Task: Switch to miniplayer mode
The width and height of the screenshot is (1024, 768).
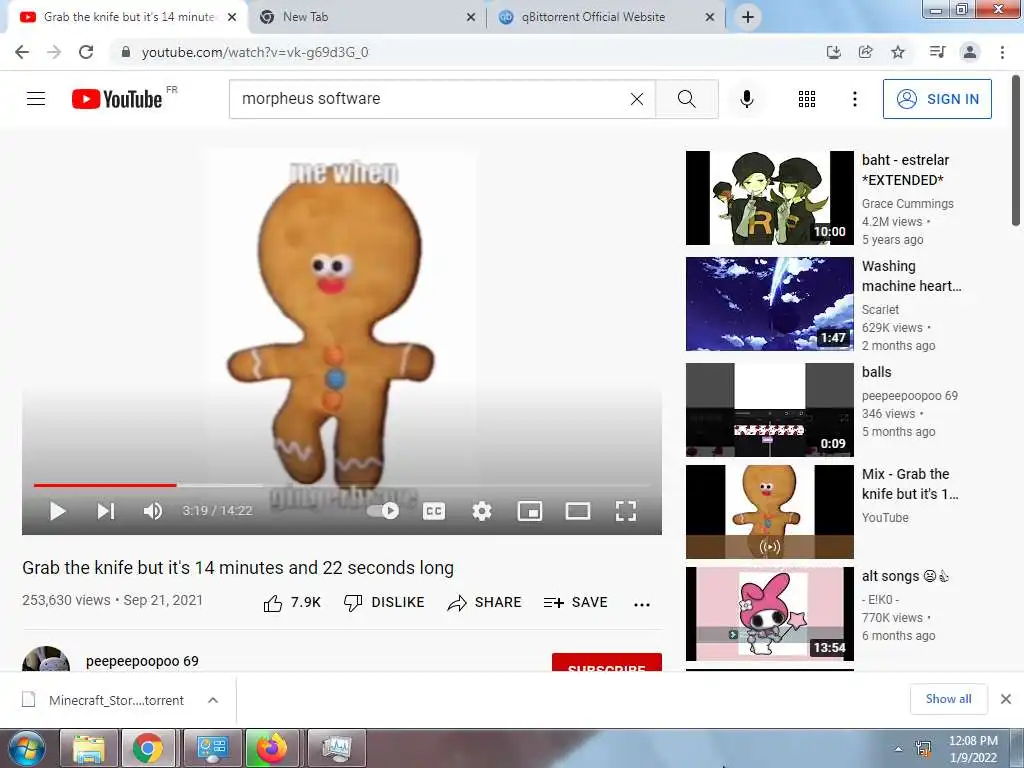Action: [530, 511]
